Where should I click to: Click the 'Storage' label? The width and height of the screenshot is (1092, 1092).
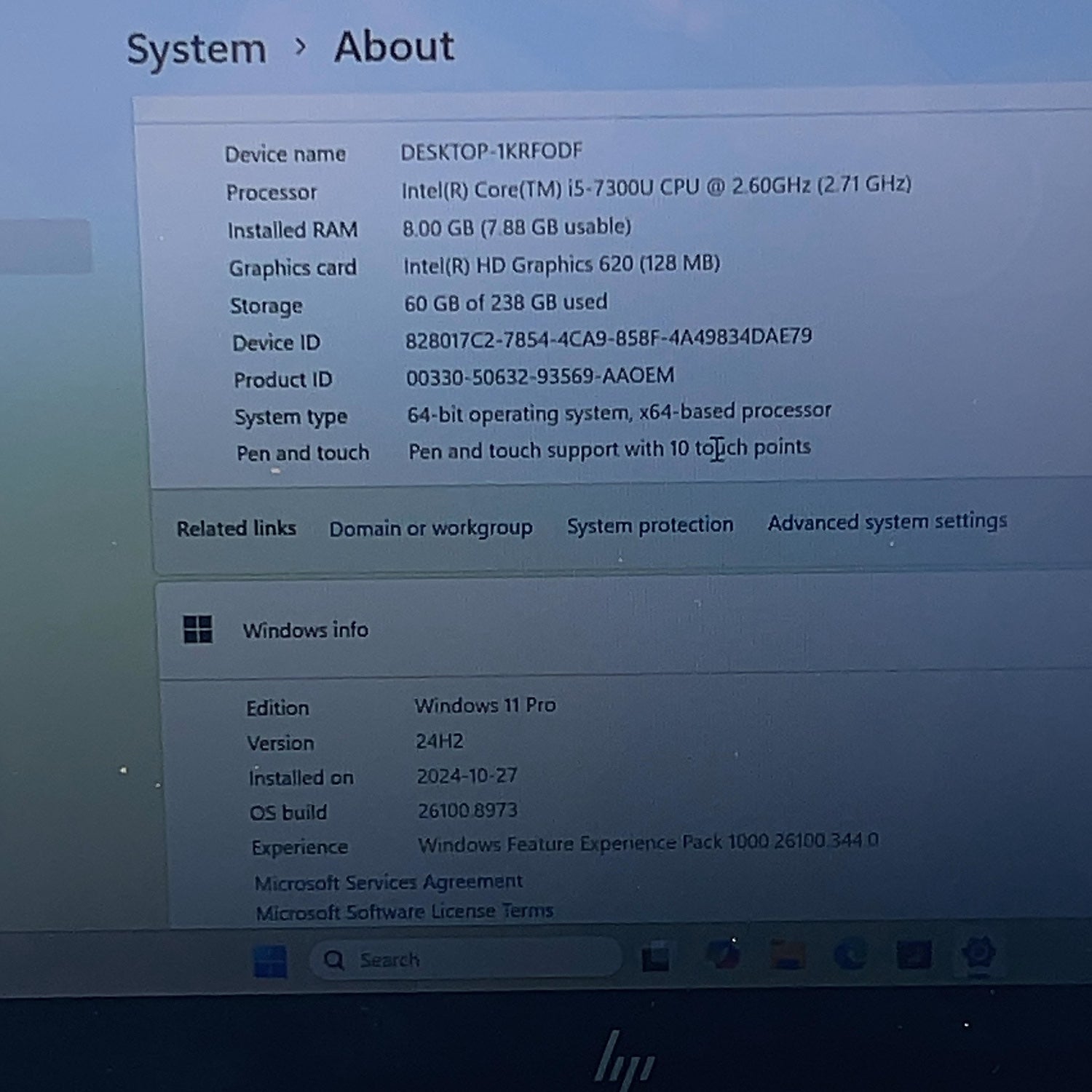(266, 306)
